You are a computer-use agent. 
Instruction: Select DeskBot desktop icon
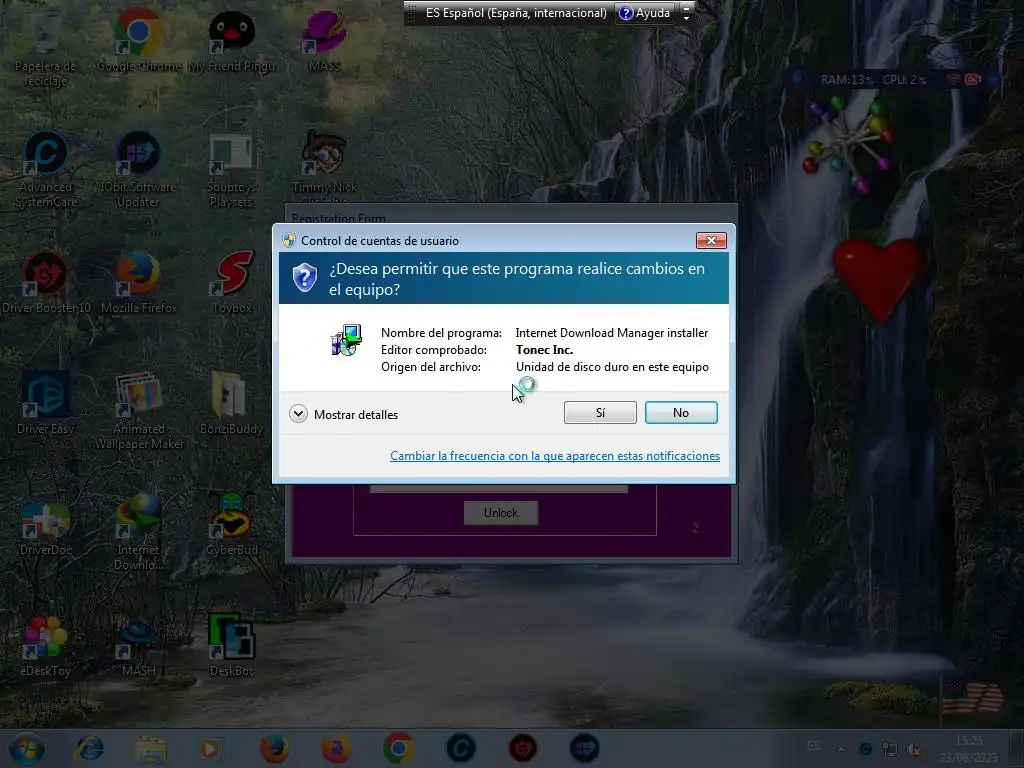click(x=231, y=645)
